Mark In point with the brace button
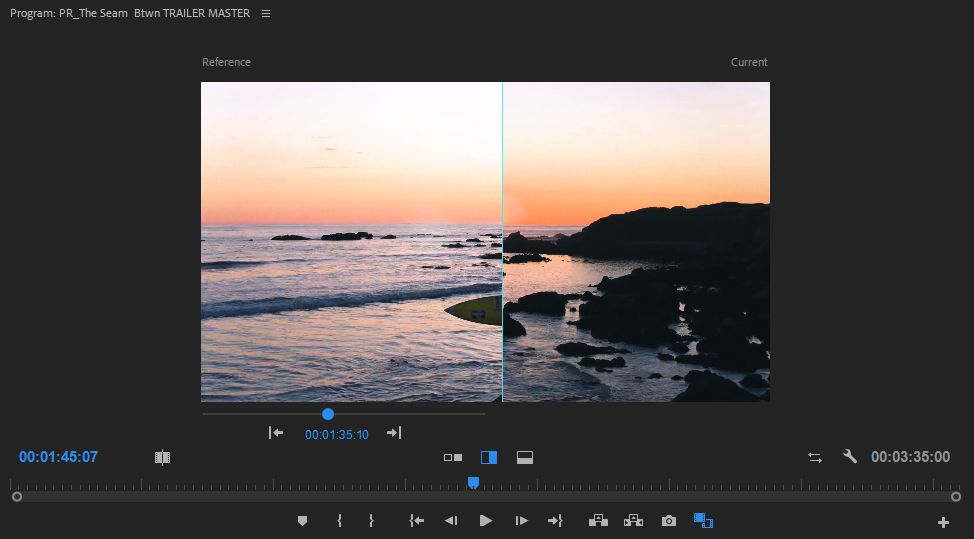This screenshot has height=539, width=974. (339, 521)
